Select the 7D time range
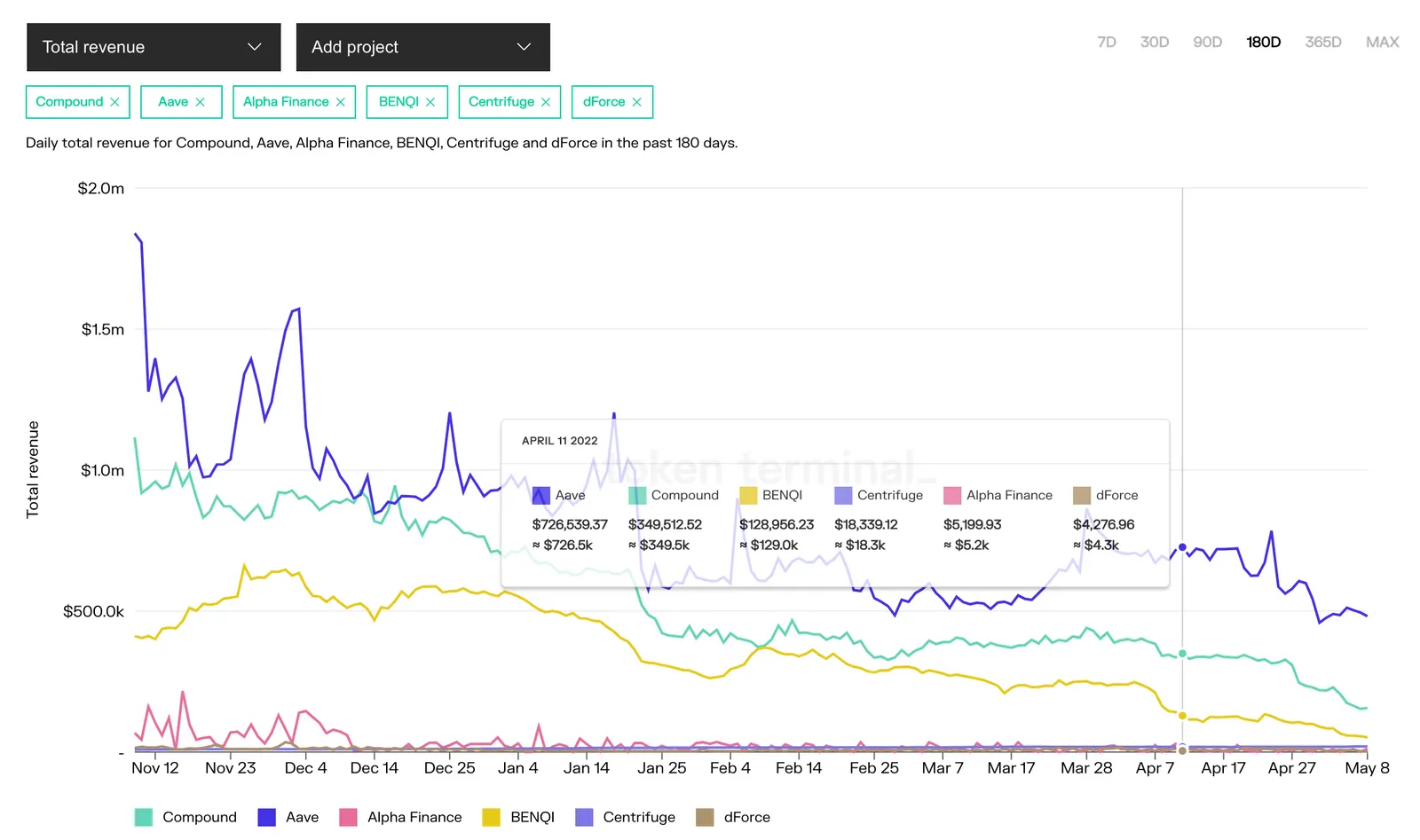1420x840 pixels. click(1107, 42)
